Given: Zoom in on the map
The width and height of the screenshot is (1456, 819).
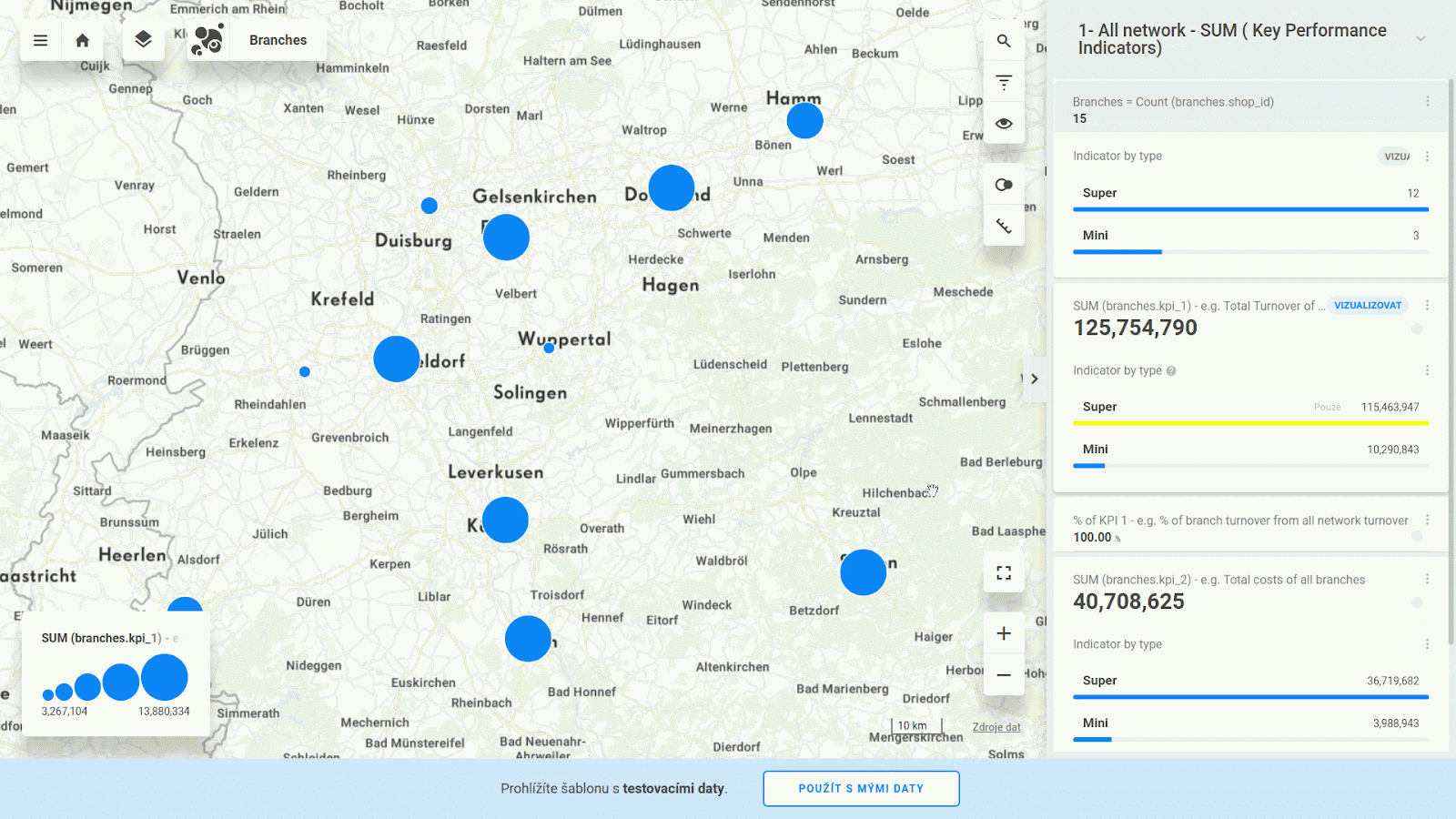Looking at the screenshot, I should pyautogui.click(x=1004, y=633).
